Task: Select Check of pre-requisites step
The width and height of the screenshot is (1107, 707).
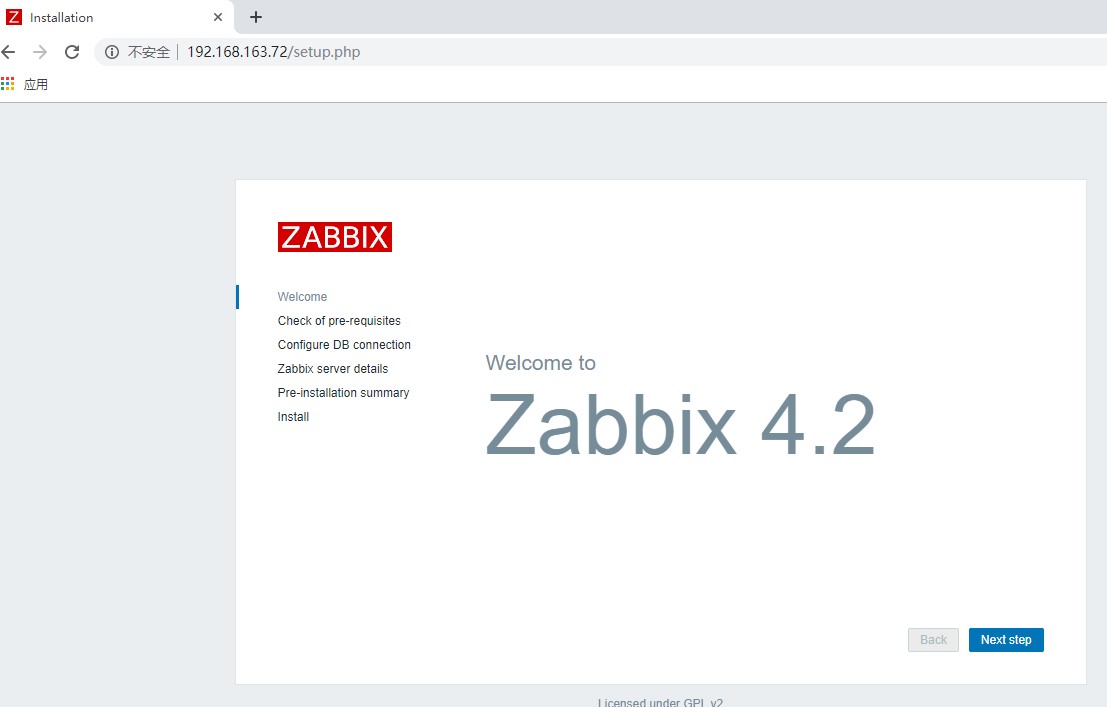Action: pyautogui.click(x=339, y=321)
